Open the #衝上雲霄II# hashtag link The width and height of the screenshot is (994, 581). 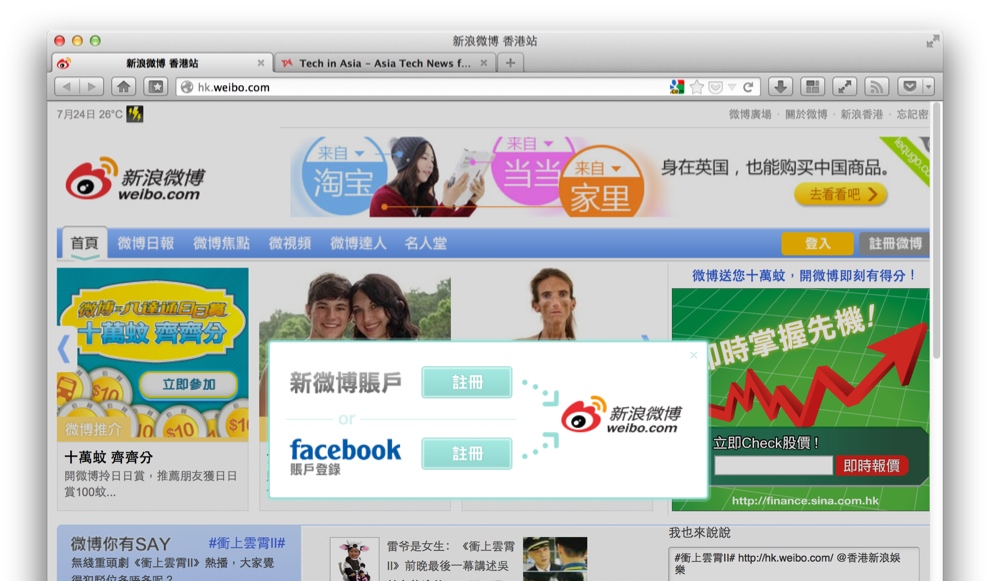click(x=247, y=543)
